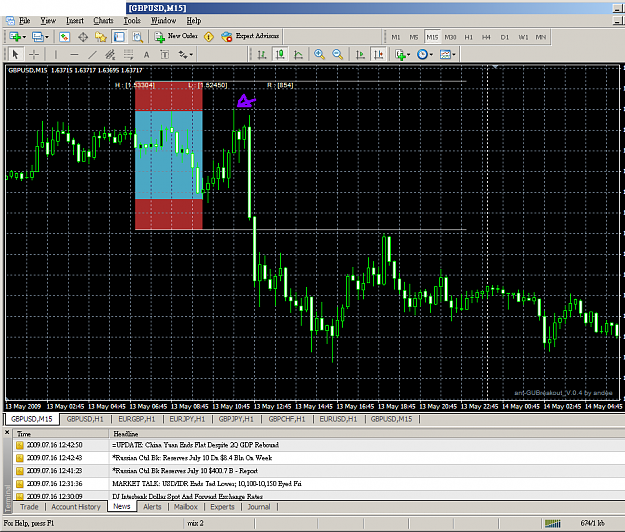Toggle the Auto Scroll chart icon
The width and height of the screenshot is (625, 532).
click(360, 55)
